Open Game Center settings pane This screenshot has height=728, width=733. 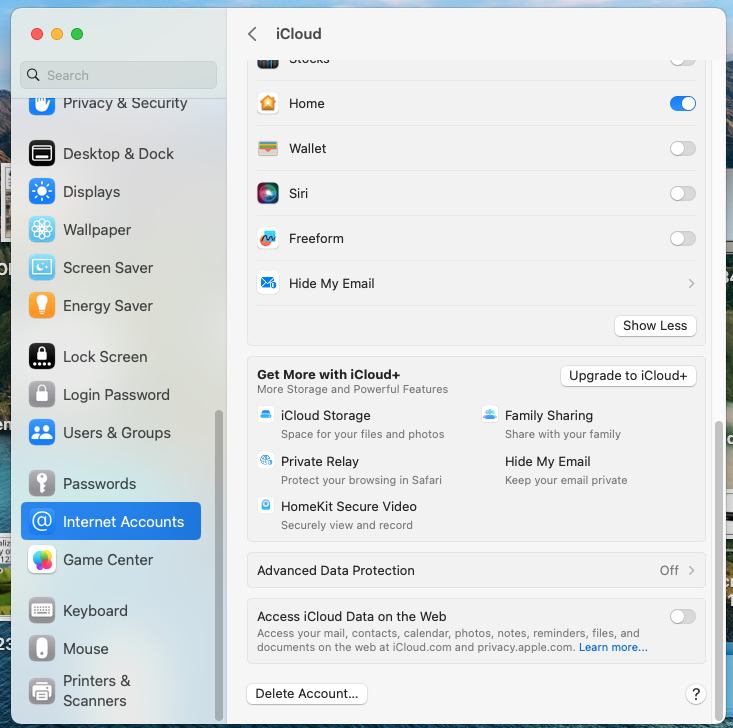111,560
